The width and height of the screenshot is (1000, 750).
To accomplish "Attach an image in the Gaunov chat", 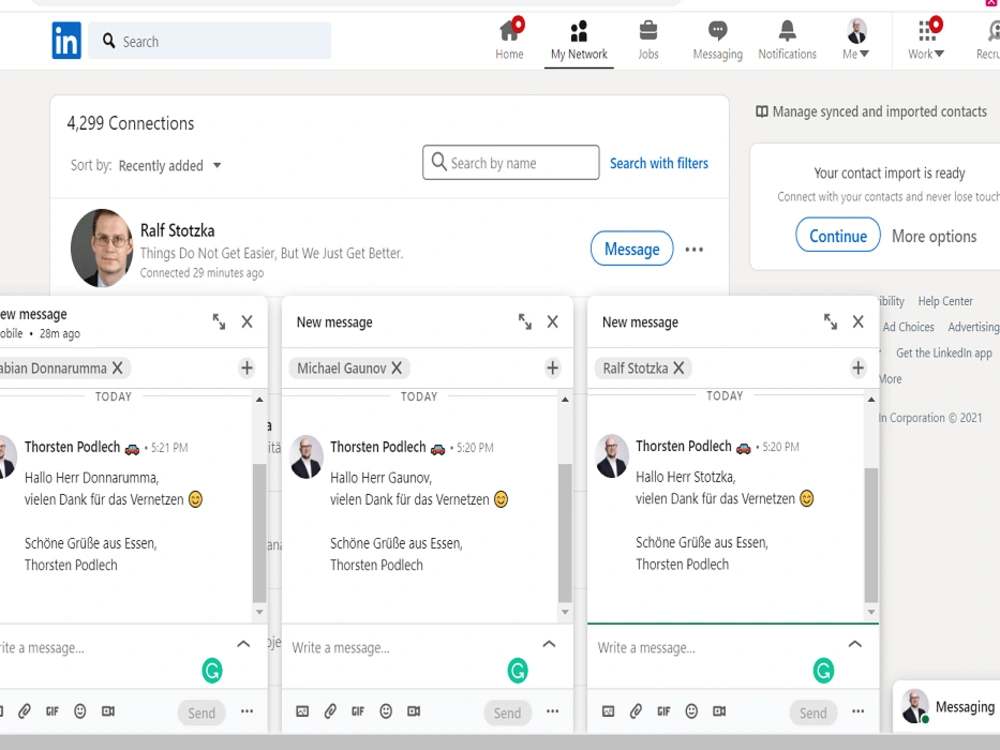I will tap(302, 711).
